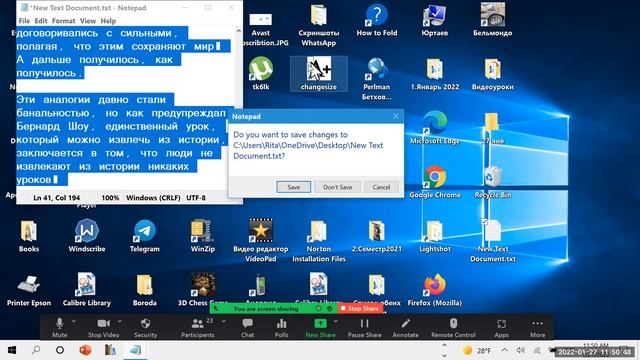
Task: Mute microphone in Zoom toolbar
Action: click(x=59, y=327)
